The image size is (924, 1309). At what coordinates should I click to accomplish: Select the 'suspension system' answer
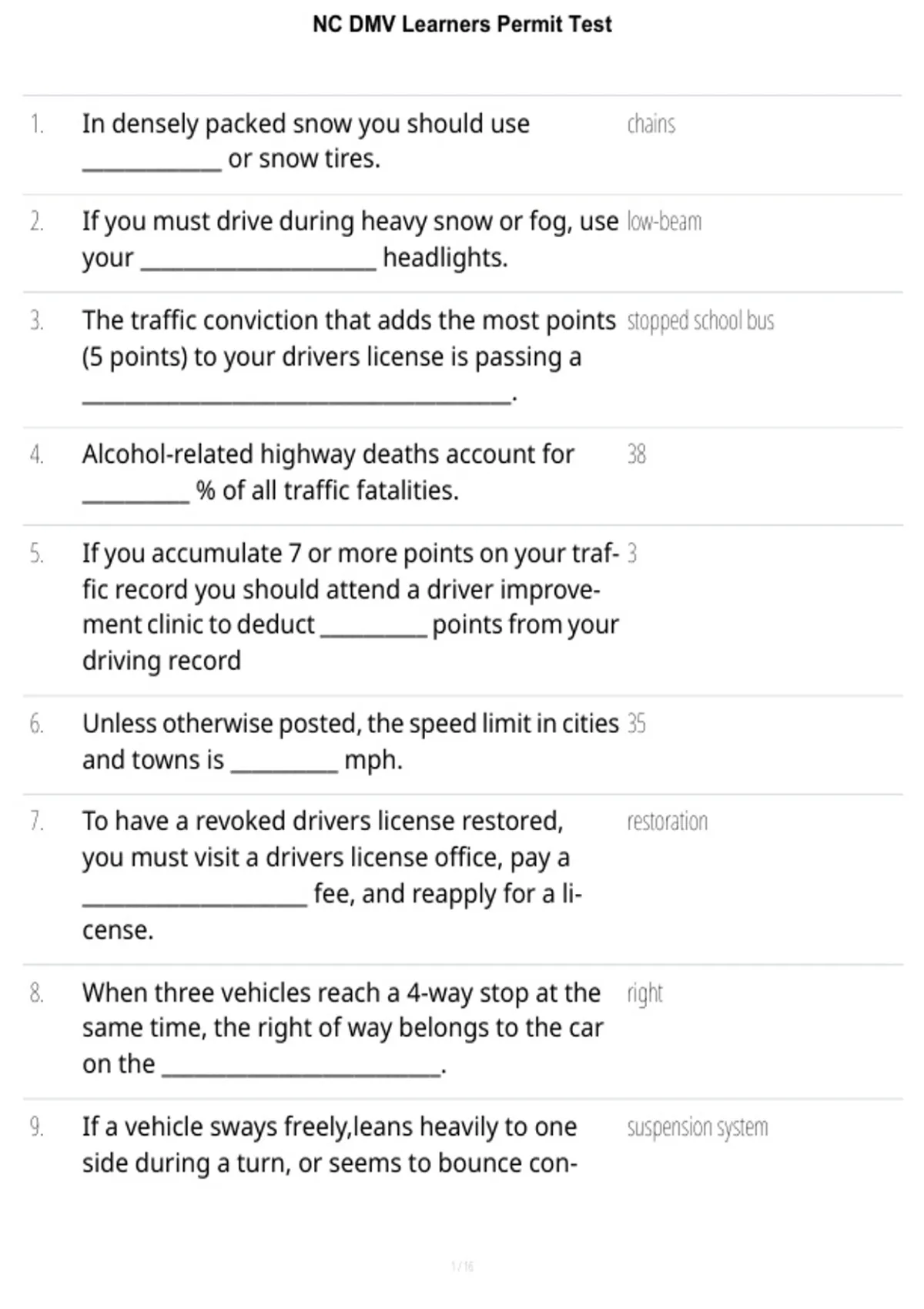tap(697, 1128)
